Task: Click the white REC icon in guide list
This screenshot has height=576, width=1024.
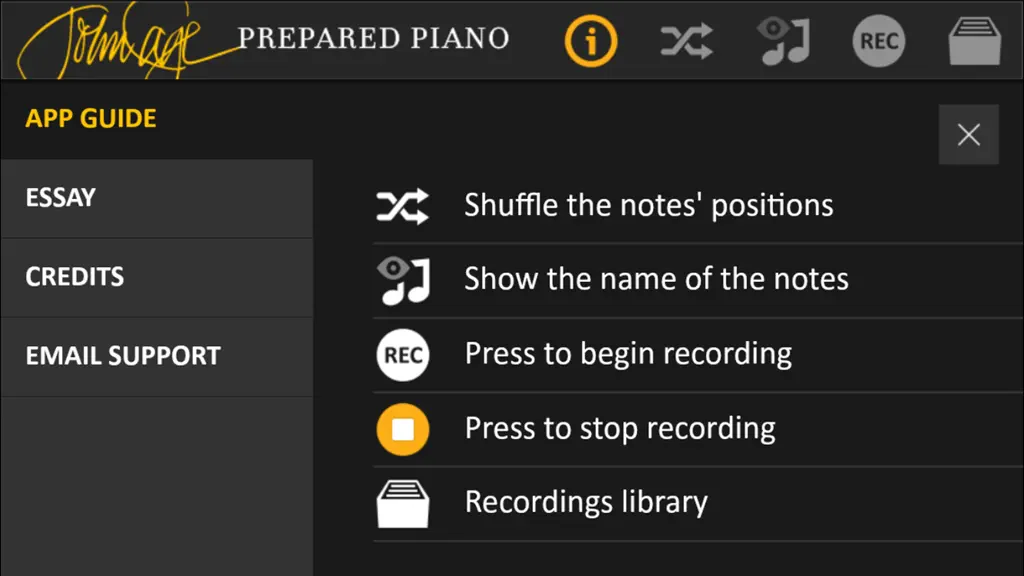Action: coord(403,355)
